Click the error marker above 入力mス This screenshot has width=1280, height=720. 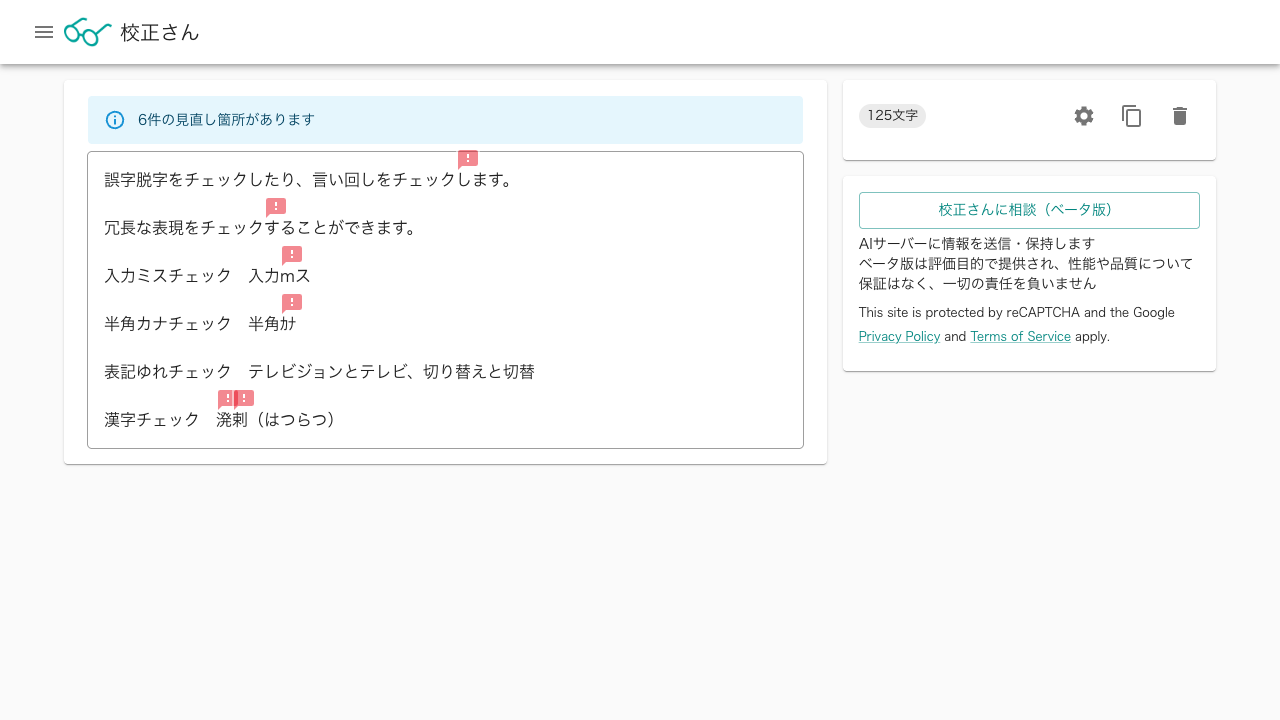(x=292, y=255)
